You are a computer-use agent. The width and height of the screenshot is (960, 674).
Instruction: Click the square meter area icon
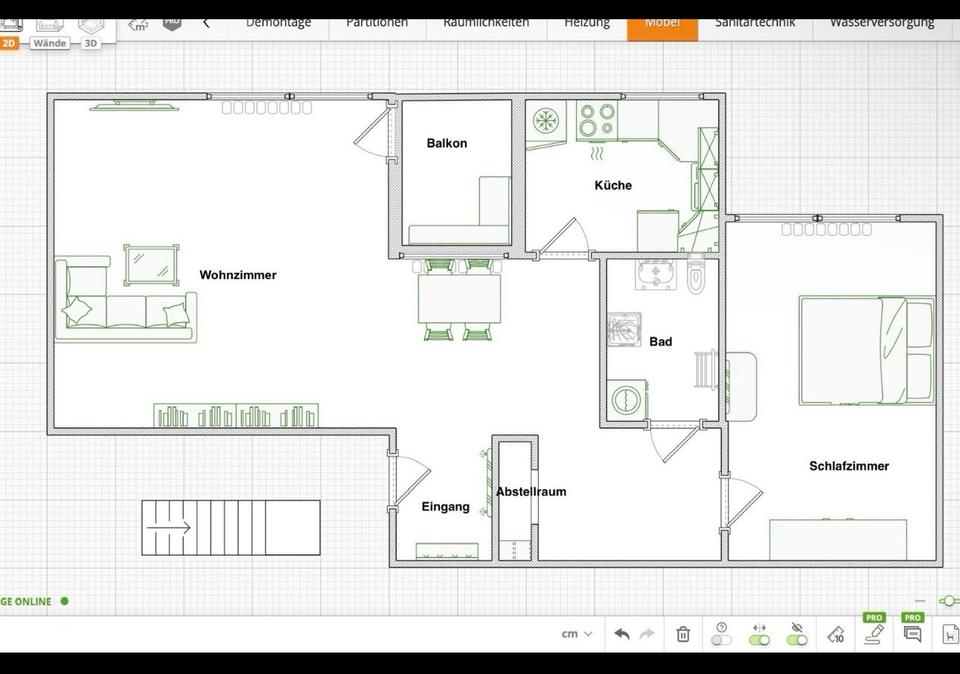[138, 23]
